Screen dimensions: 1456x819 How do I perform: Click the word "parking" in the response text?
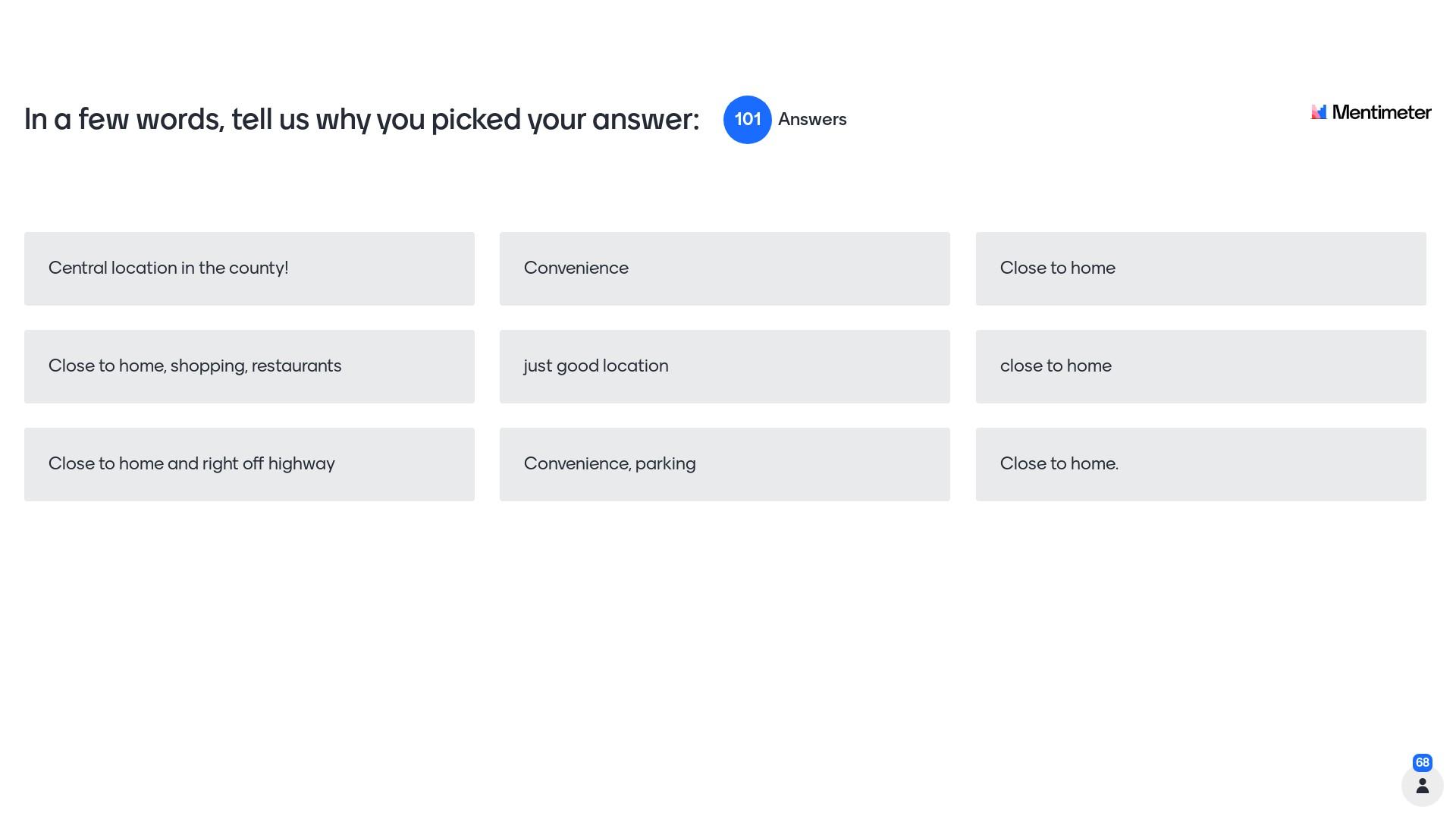665,464
